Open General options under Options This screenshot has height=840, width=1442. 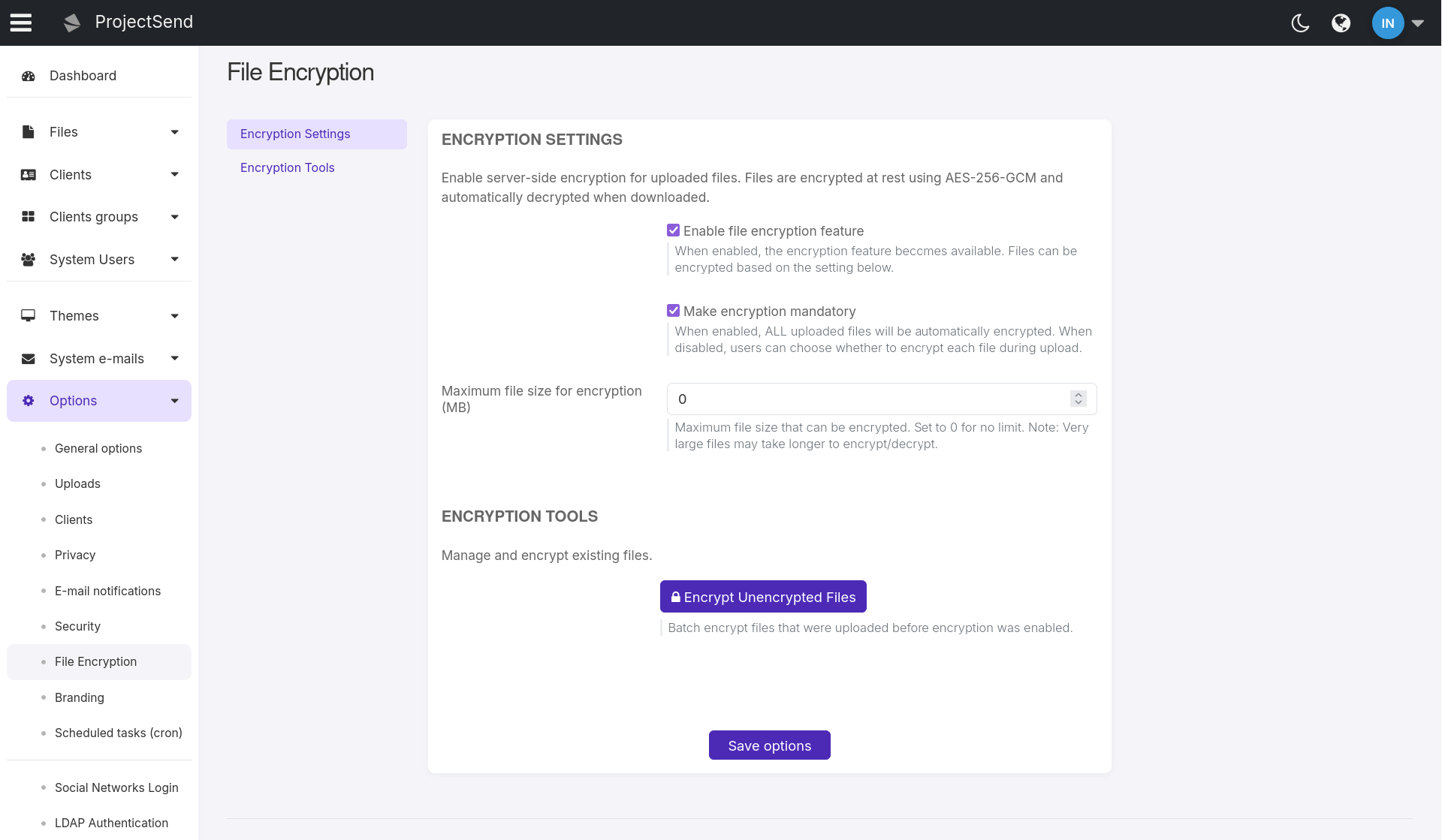click(98, 448)
